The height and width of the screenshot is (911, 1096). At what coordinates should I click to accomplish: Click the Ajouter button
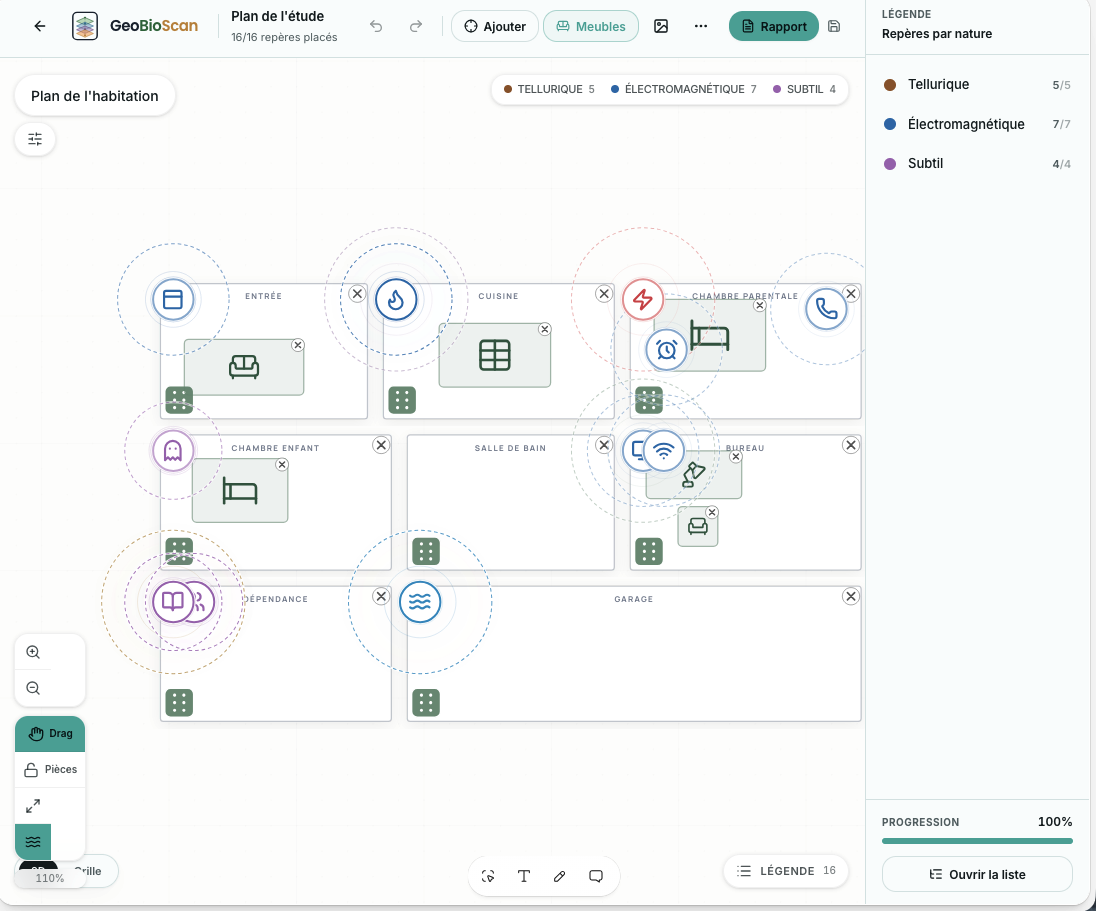pyautogui.click(x=495, y=27)
